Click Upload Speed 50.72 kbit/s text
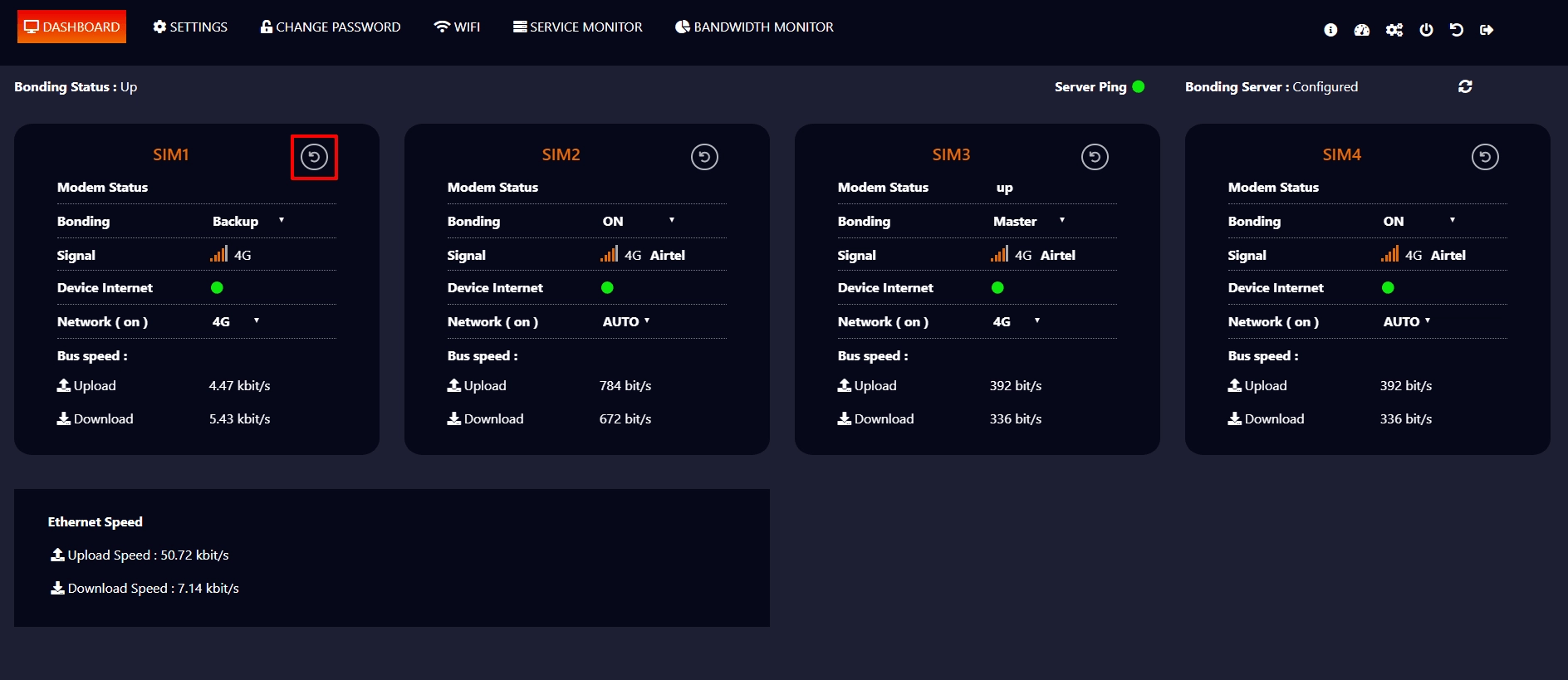 pos(149,555)
